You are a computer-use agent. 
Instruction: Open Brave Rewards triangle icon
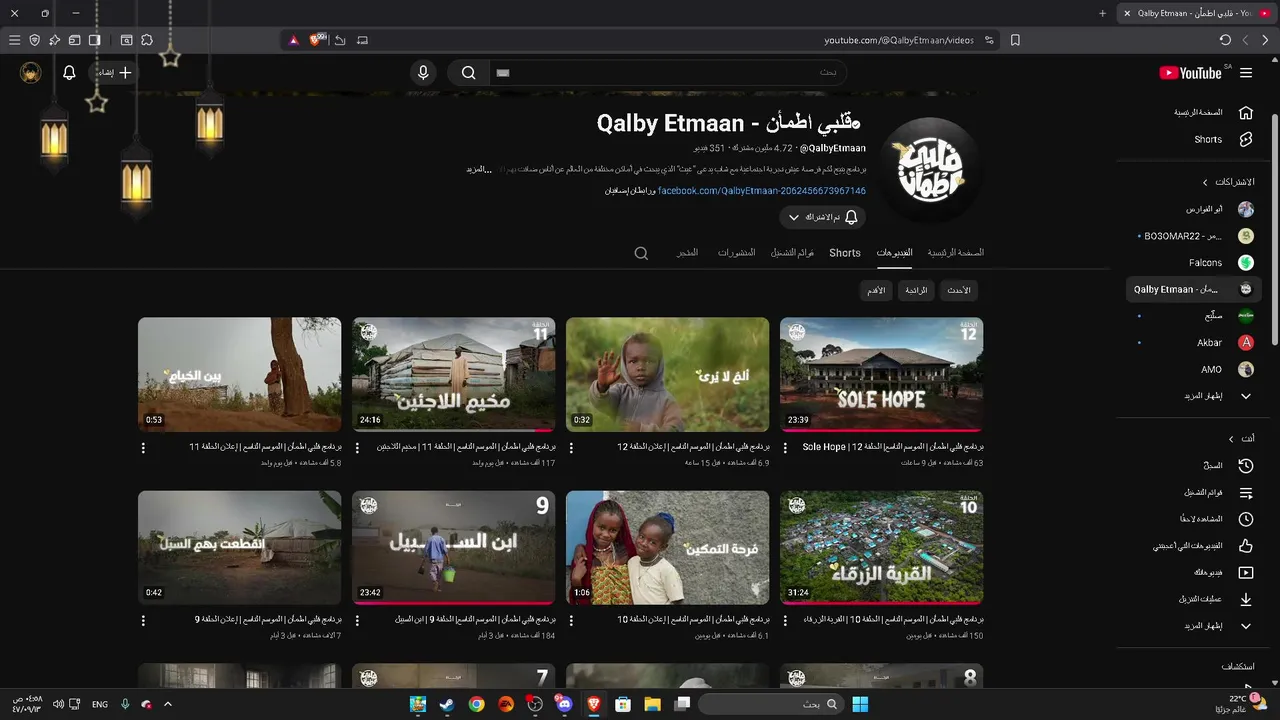point(294,40)
